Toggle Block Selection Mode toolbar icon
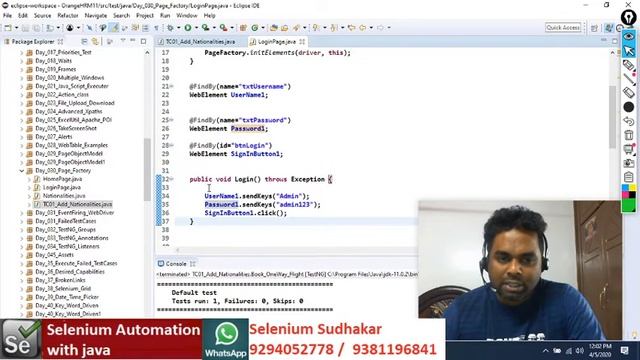The width and height of the screenshot is (640, 360). pyautogui.click(x=145, y=28)
